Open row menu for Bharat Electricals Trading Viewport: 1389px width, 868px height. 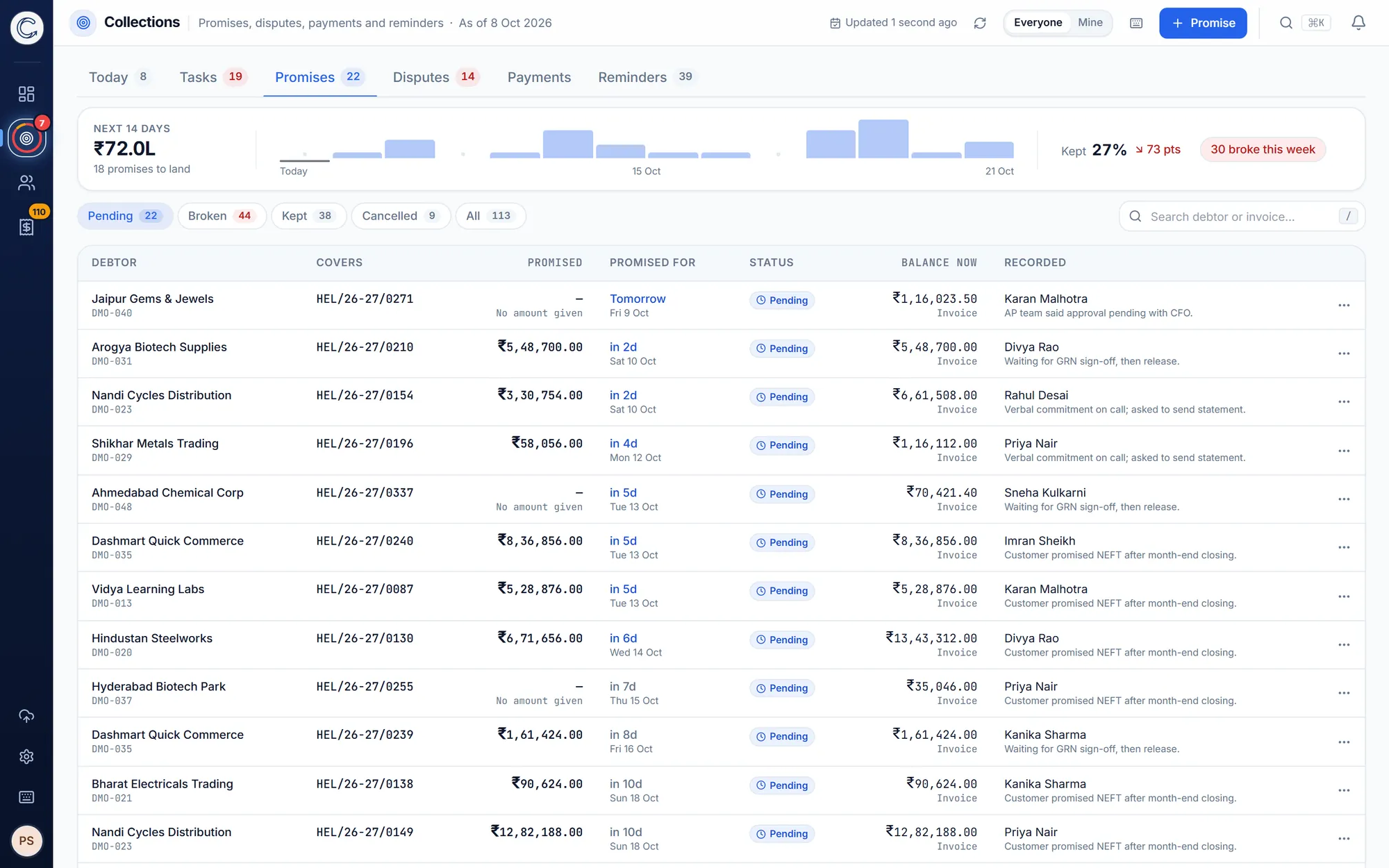(x=1344, y=790)
